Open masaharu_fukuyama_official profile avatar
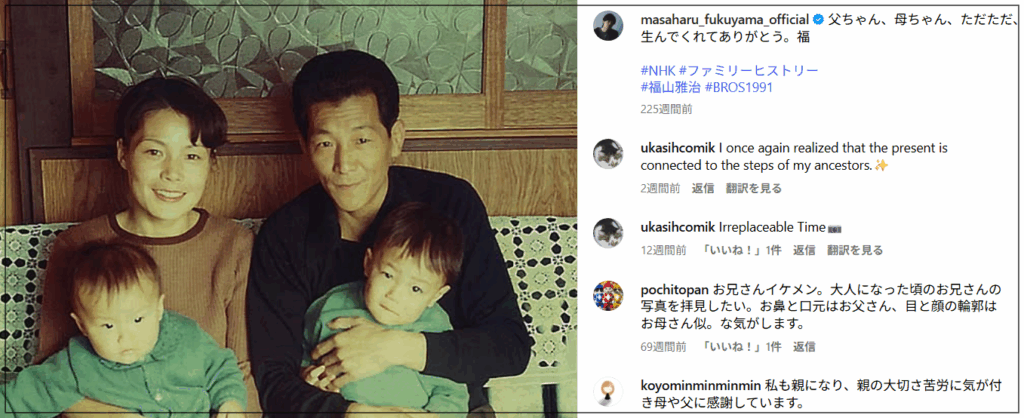This screenshot has height=418, width=1024. [x=607, y=26]
